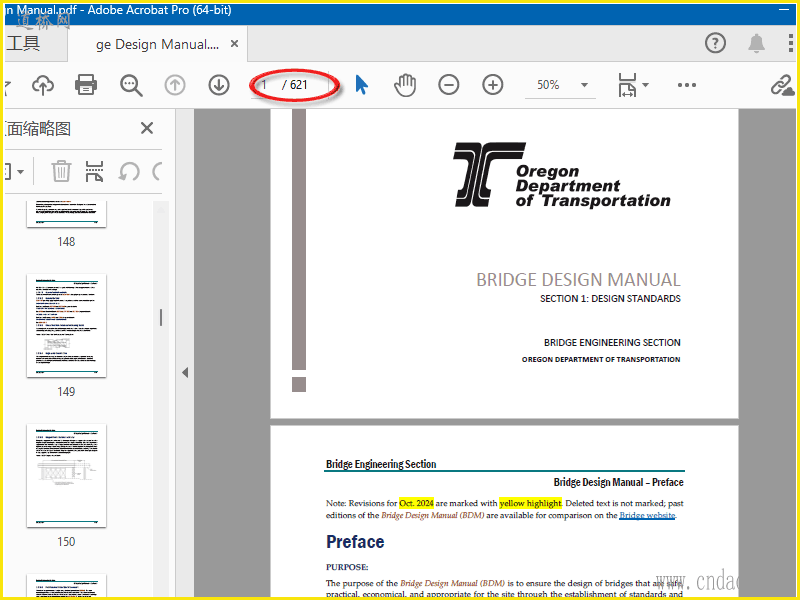Collapse the left navigation pane arrow
The image size is (800, 600).
click(185, 372)
